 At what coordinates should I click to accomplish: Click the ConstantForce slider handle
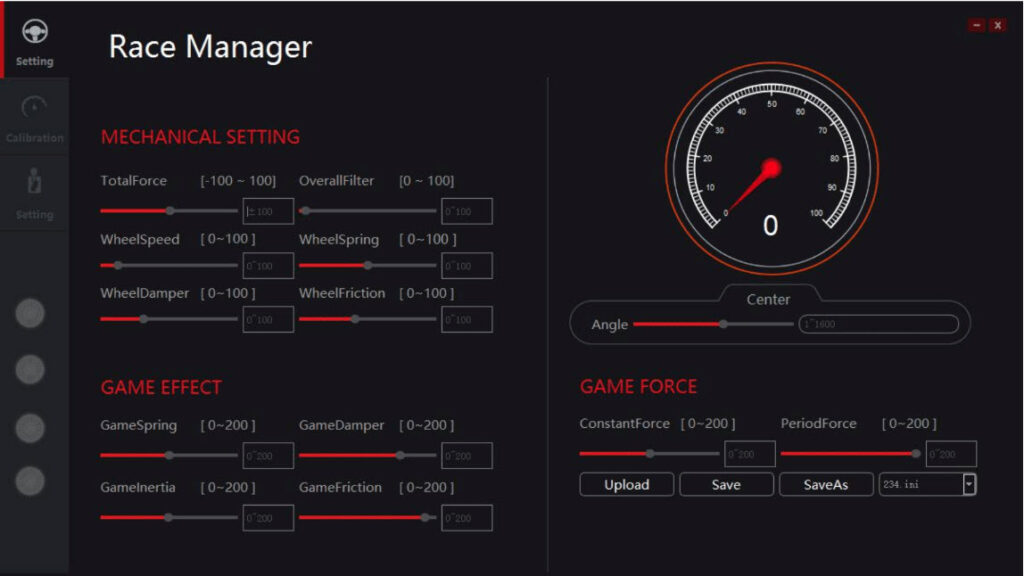650,451
